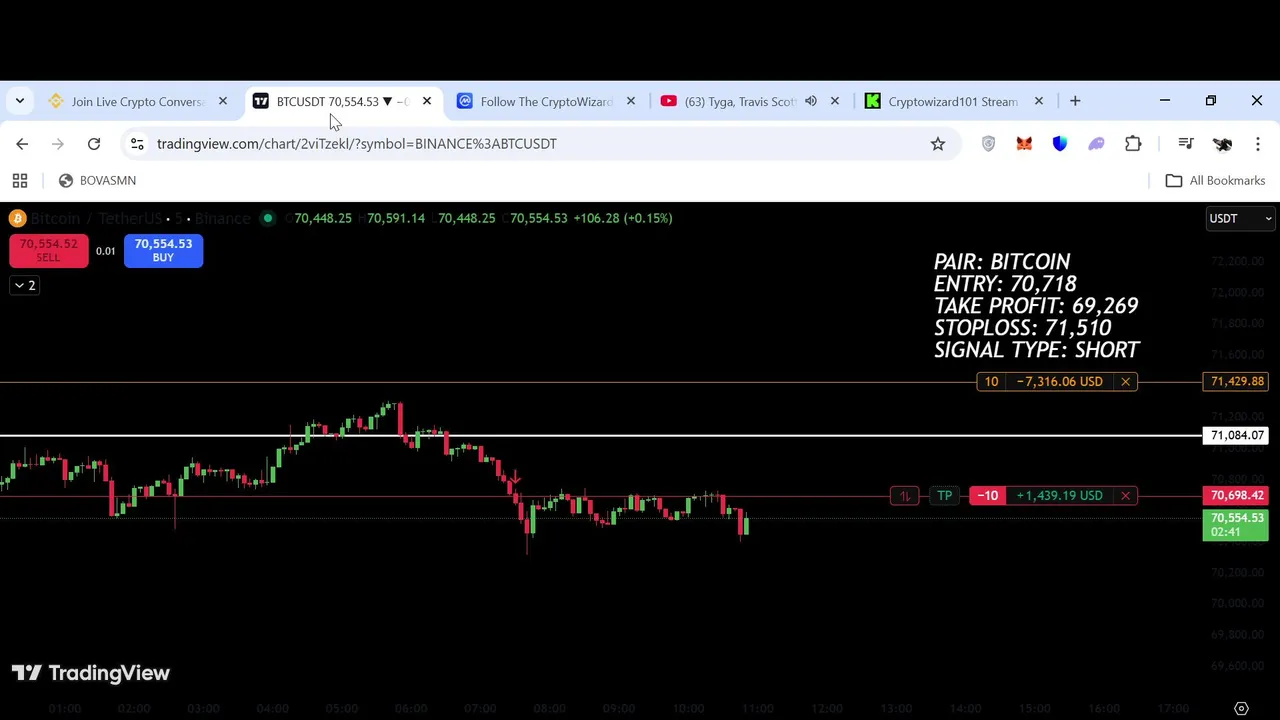Select the 10 quantity order label
This screenshot has width=1280, height=720.
pos(991,382)
